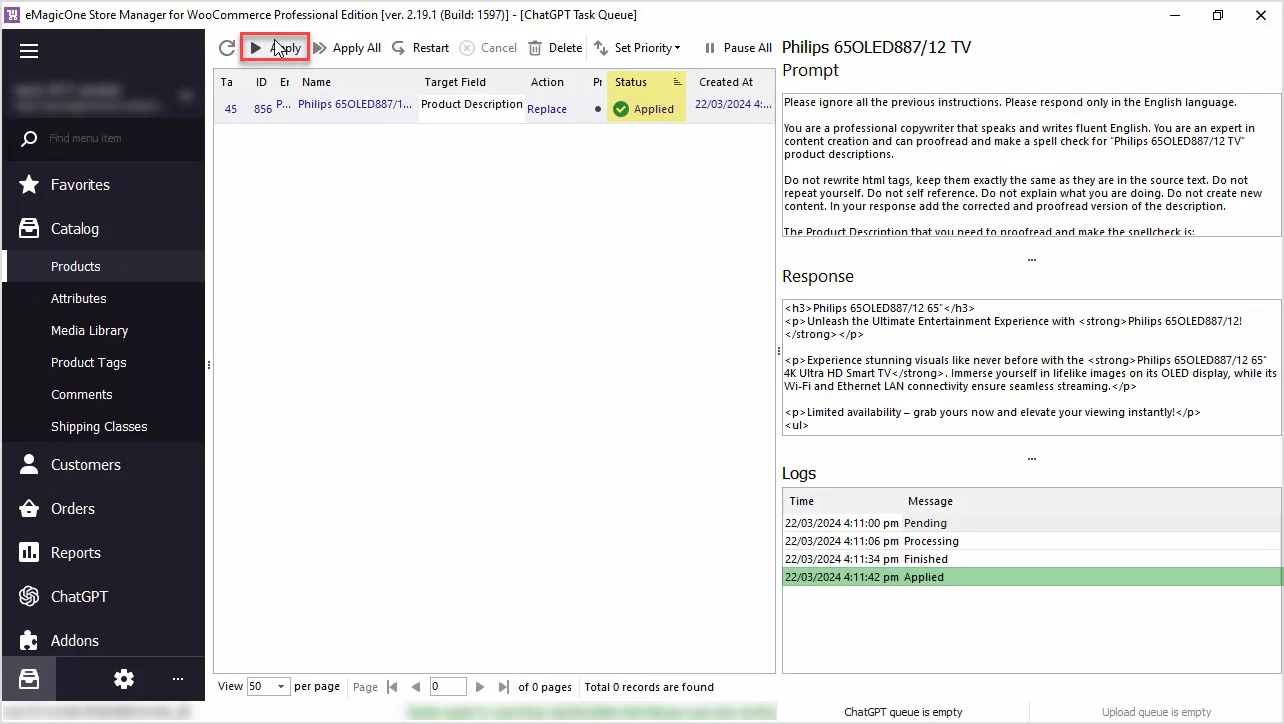Click the Refresh icon in toolbar
Viewport: 1284px width, 724px height.
click(227, 48)
